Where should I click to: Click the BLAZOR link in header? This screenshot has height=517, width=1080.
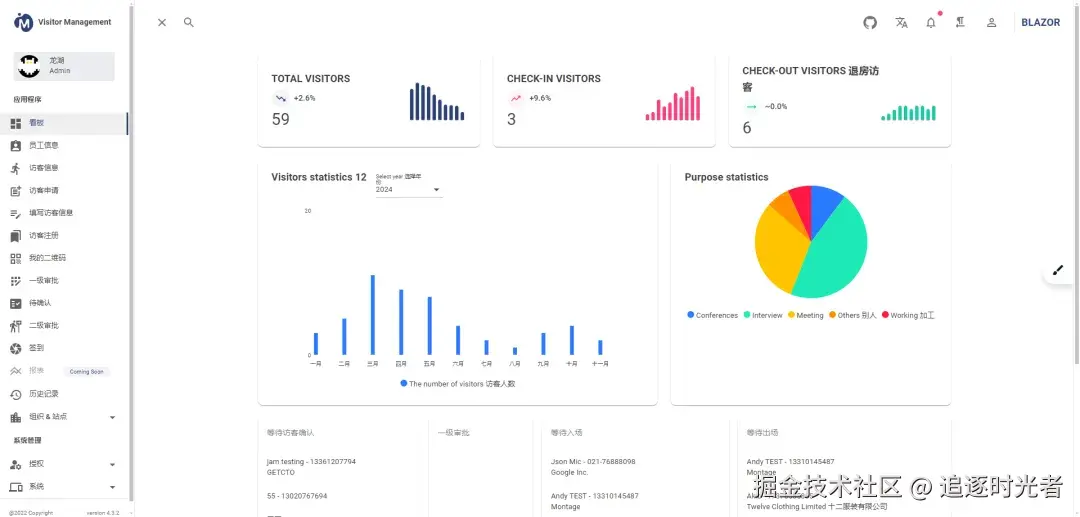click(x=1040, y=23)
